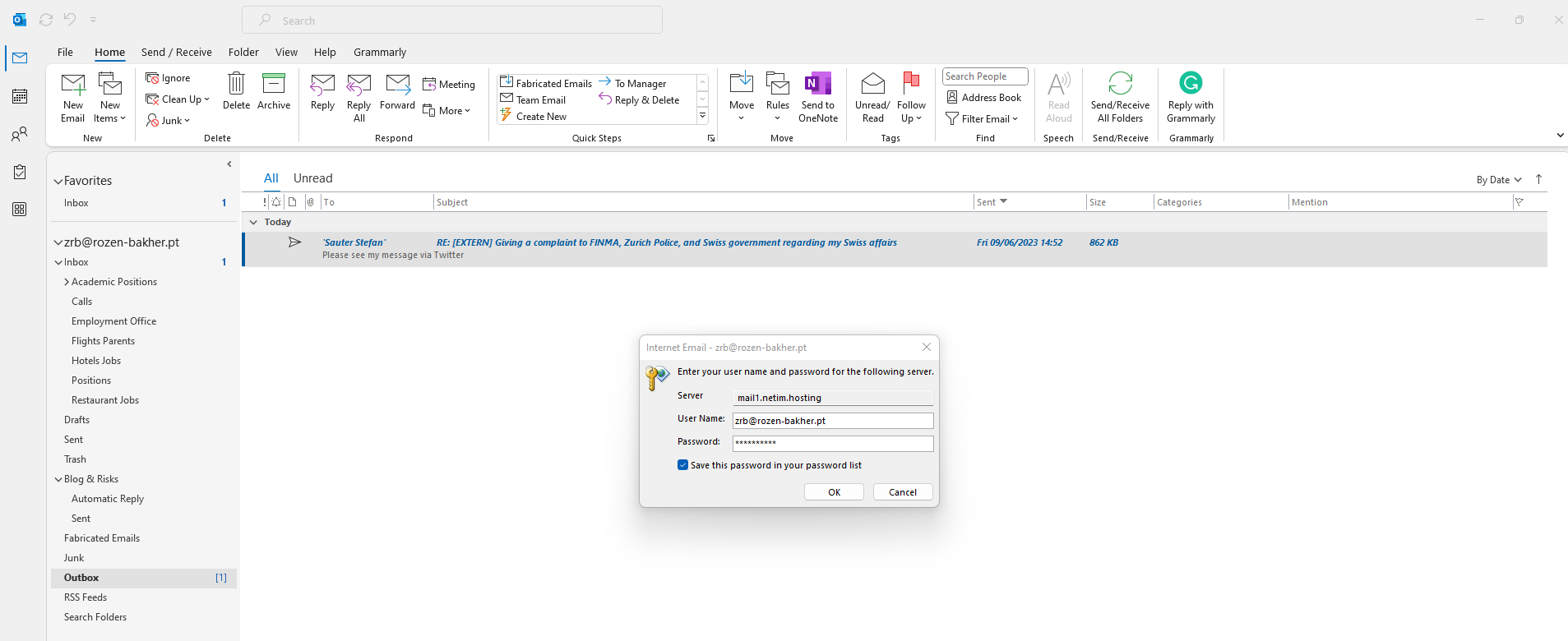The image size is (1568, 641).
Task: Click the Search People field
Action: (x=985, y=76)
